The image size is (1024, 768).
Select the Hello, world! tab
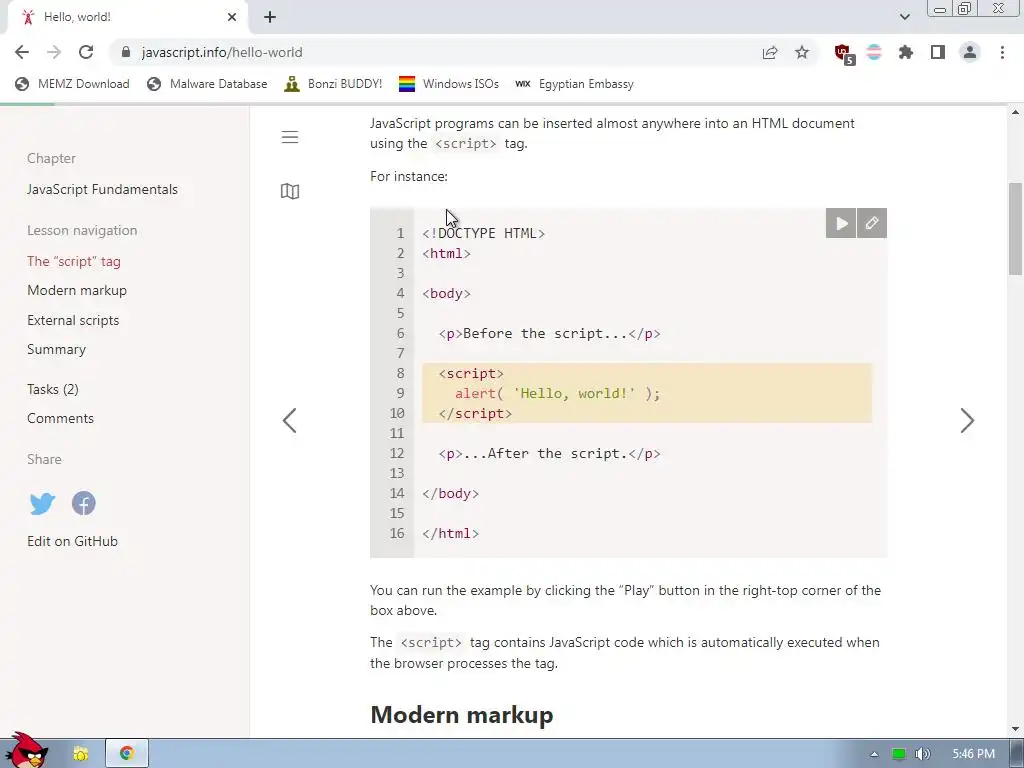point(128,17)
